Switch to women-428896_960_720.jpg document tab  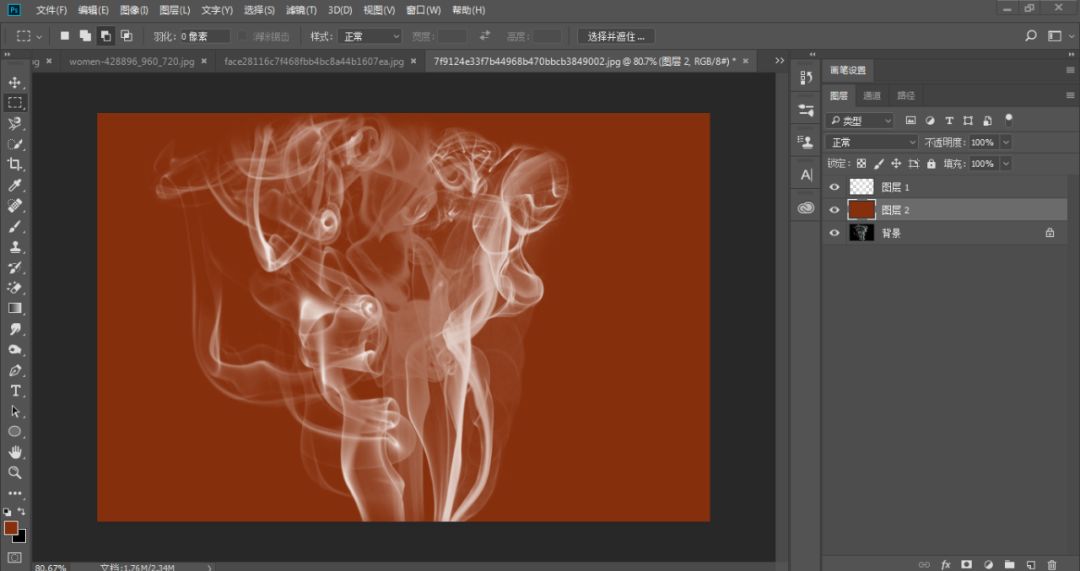[x=132, y=61]
